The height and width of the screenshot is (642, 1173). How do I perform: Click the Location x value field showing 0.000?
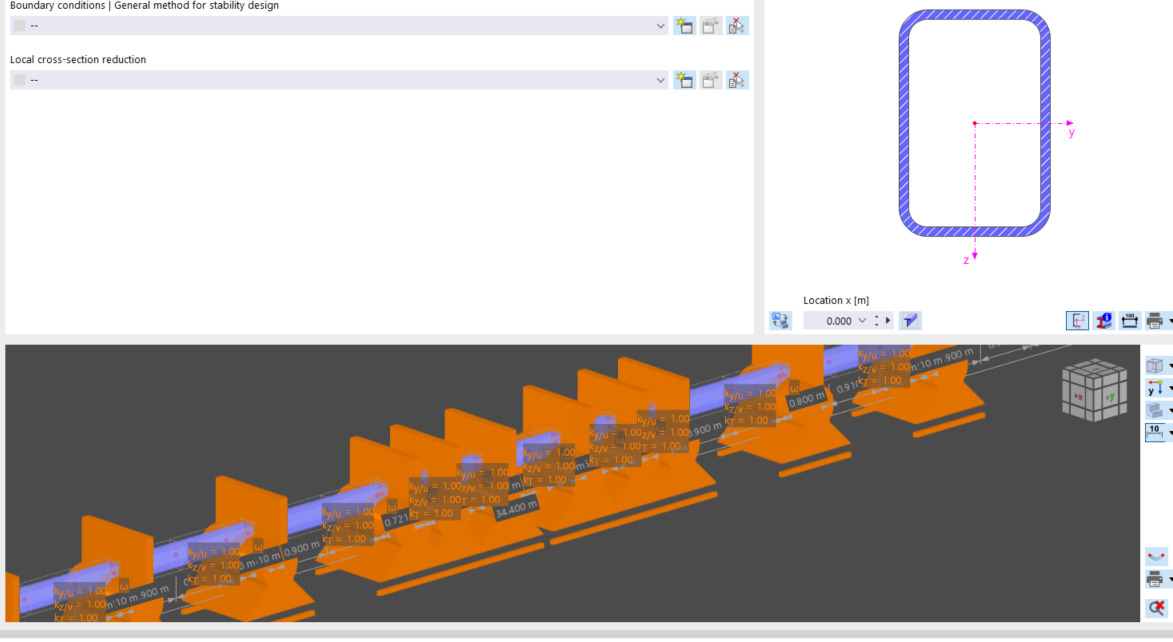pyautogui.click(x=830, y=321)
